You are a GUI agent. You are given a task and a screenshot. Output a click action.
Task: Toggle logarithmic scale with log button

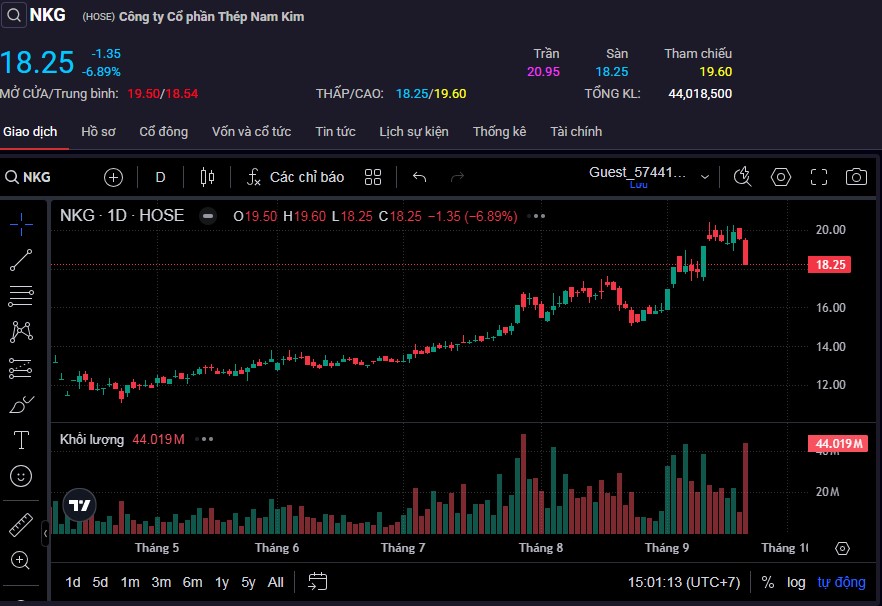796,582
